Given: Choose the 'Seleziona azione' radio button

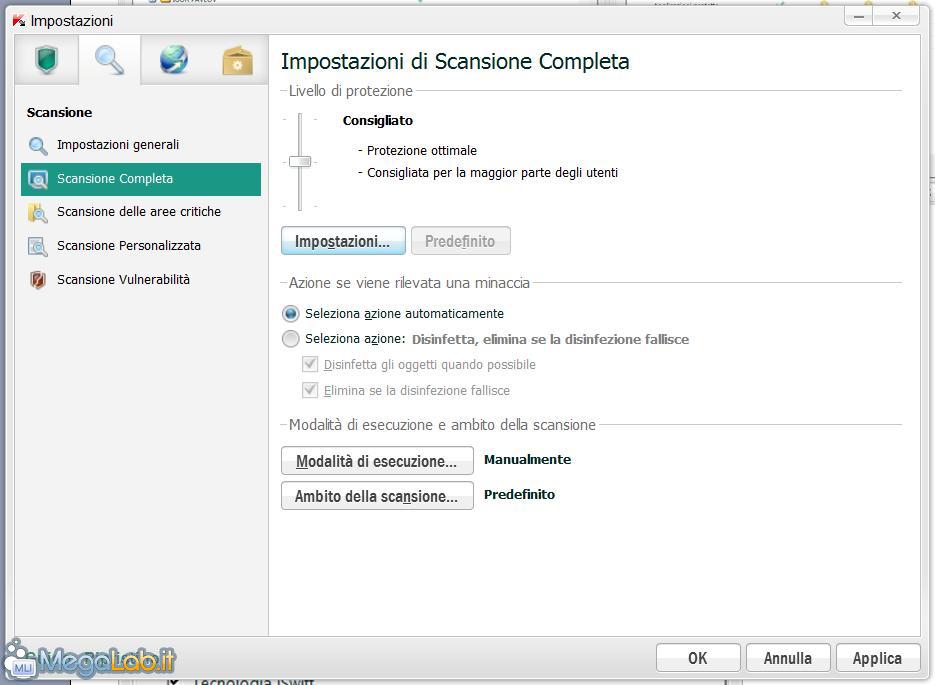Looking at the screenshot, I should [x=291, y=339].
